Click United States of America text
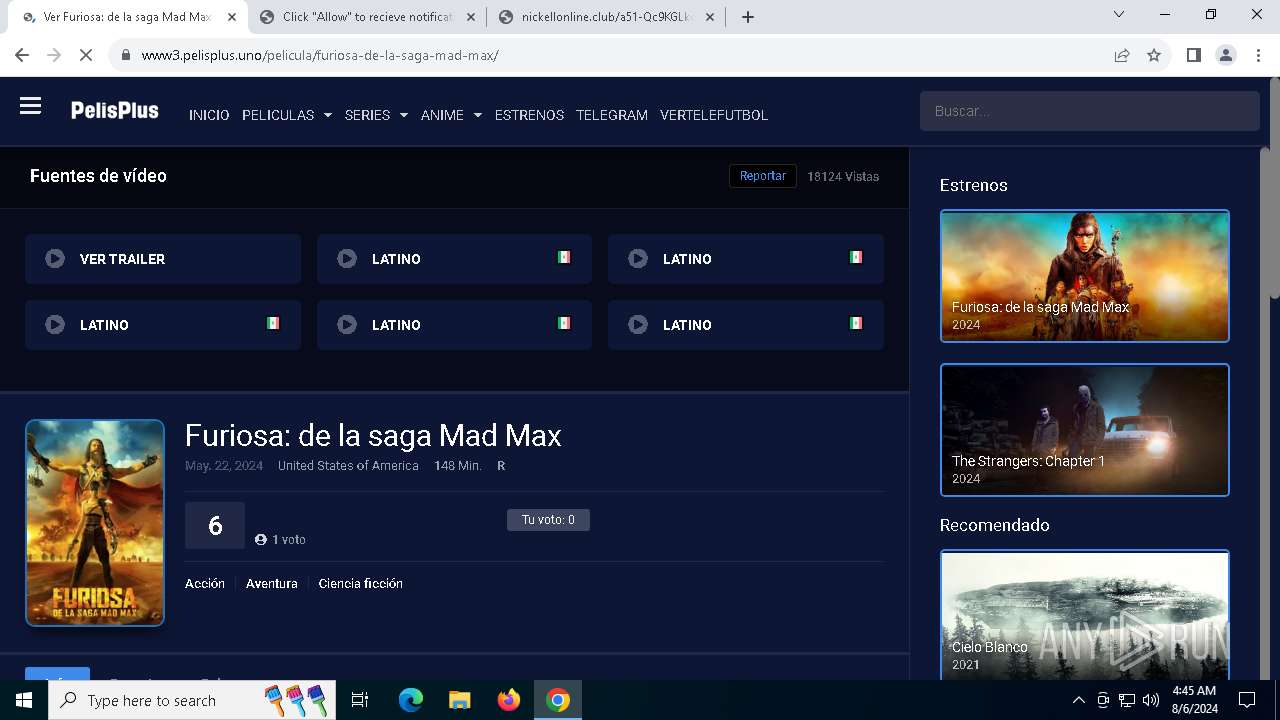The width and height of the screenshot is (1280, 720). coord(348,466)
